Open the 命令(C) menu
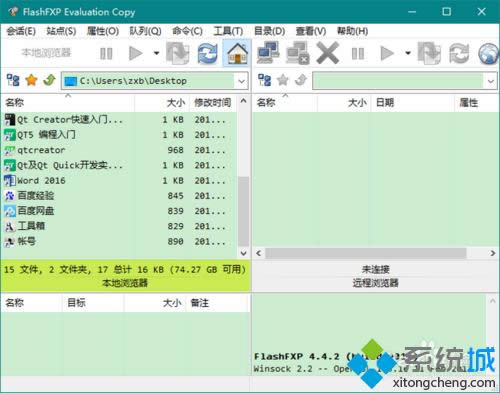 [x=187, y=31]
